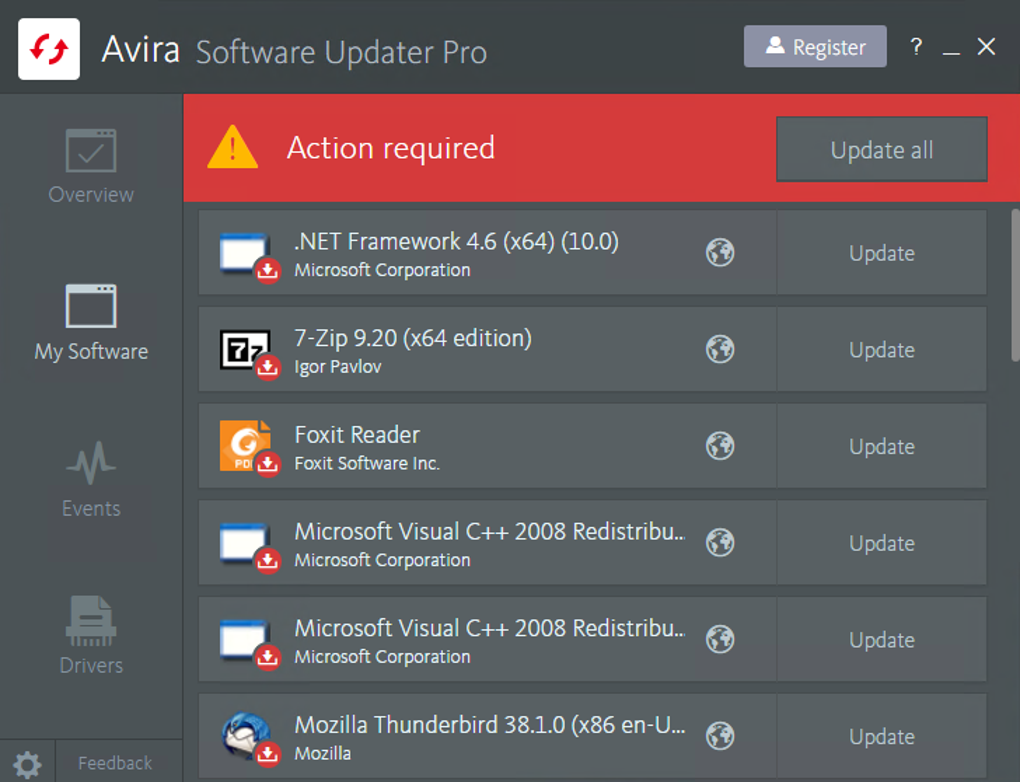This screenshot has height=782, width=1020.
Task: Click globe icon beside .NET Framework 4.6
Action: 720,253
